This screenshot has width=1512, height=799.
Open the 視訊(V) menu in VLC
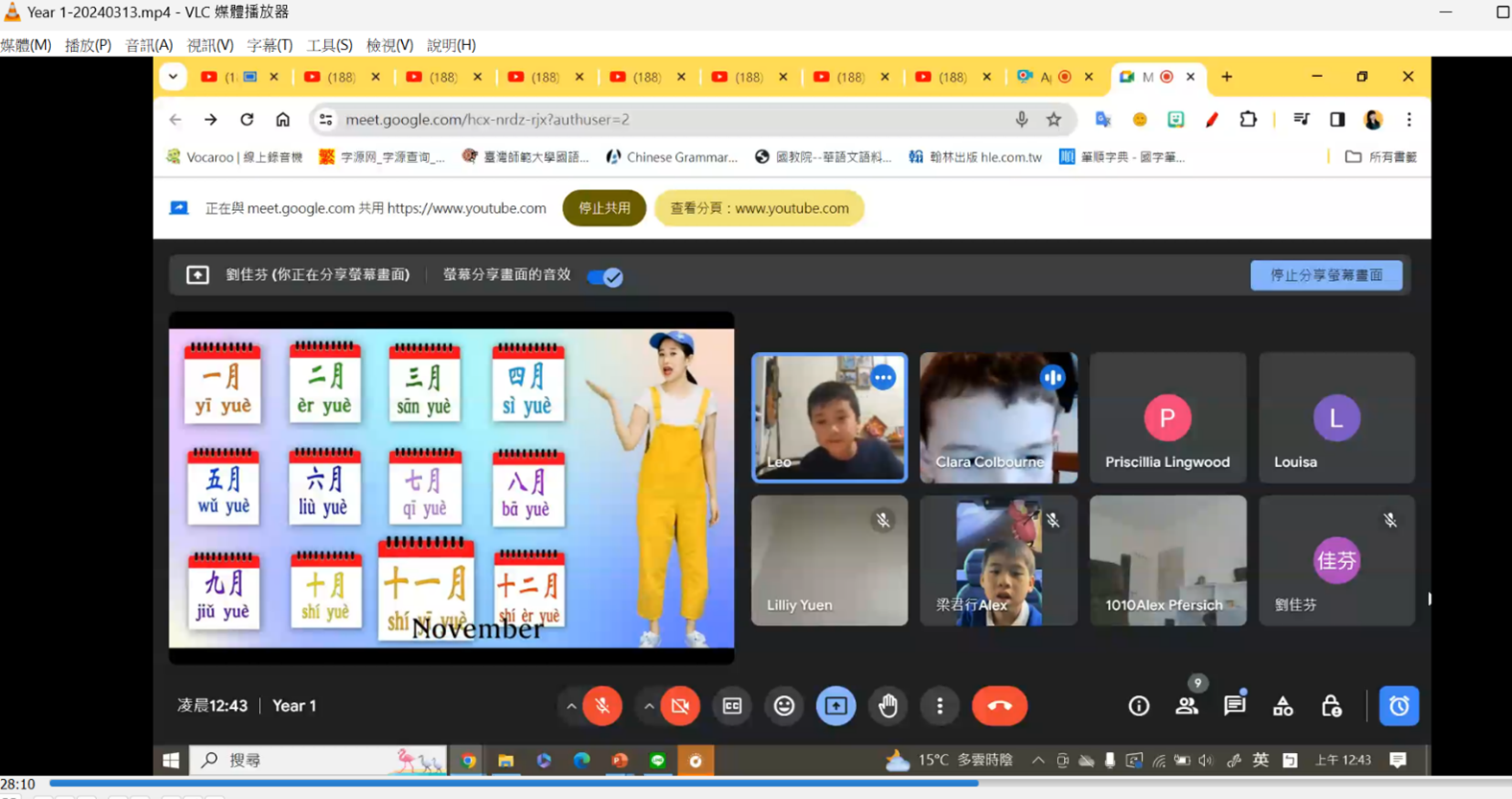[x=210, y=45]
